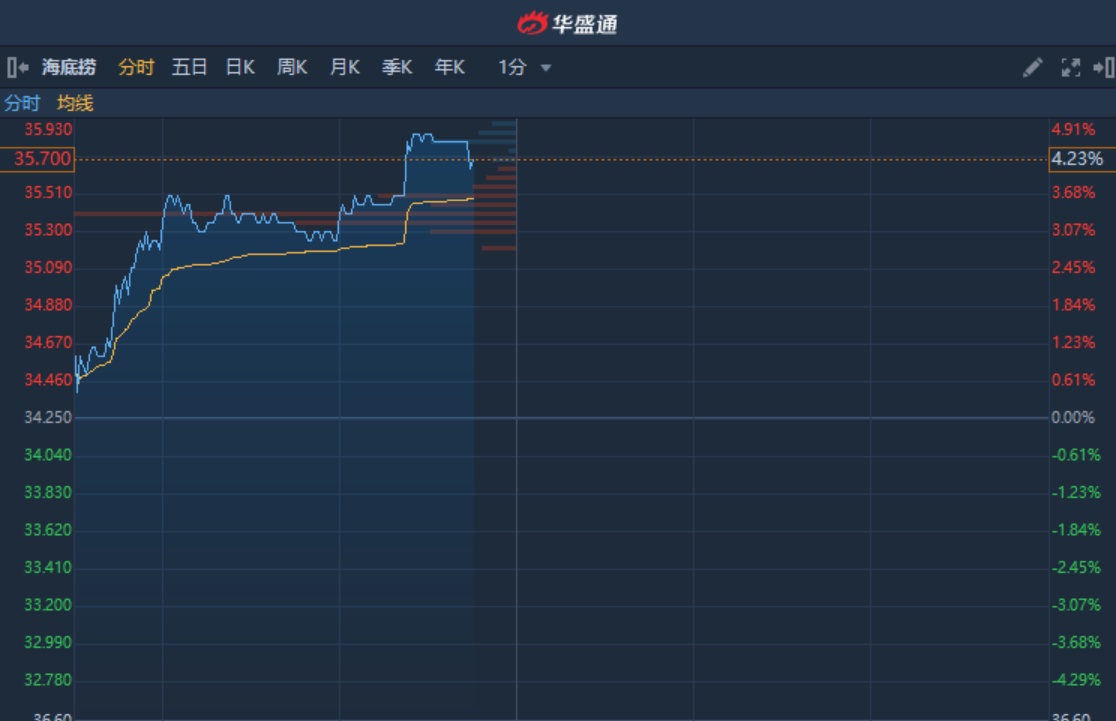1116x721 pixels.
Task: Show the 月K monthly chart
Action: click(345, 68)
